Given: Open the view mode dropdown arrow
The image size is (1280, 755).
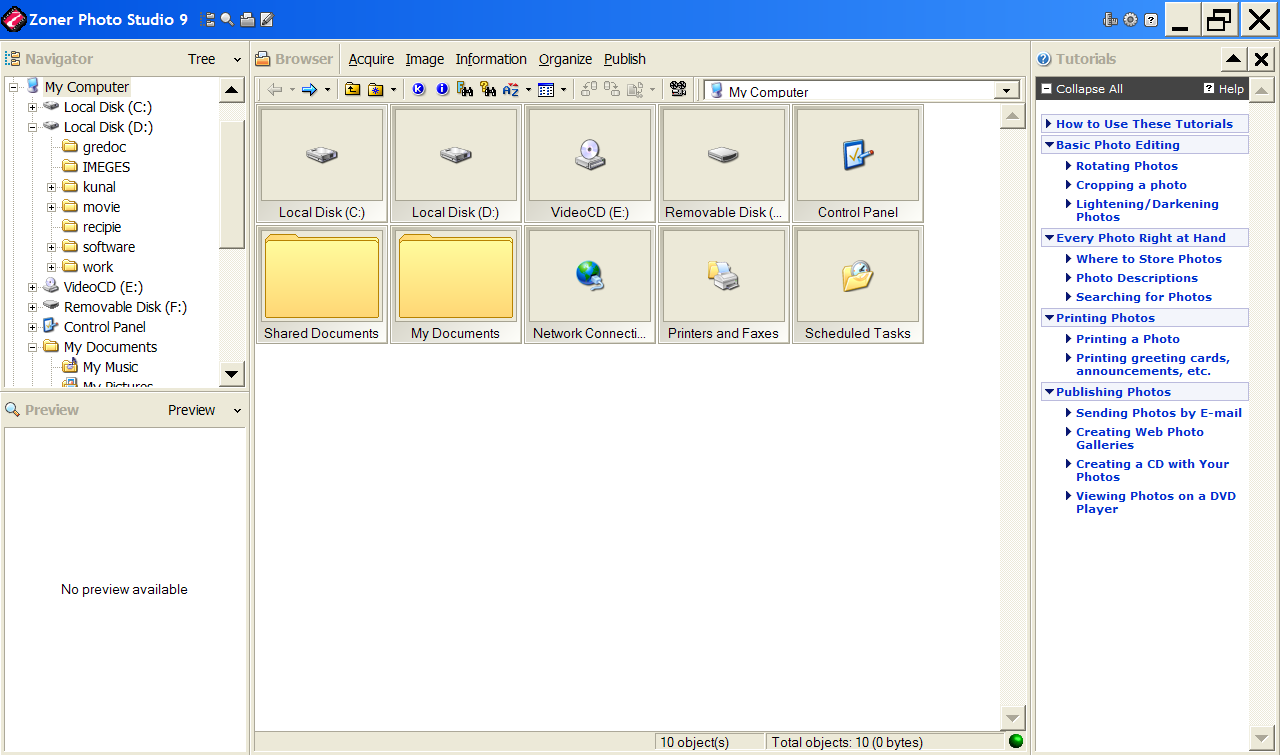Looking at the screenshot, I should [563, 90].
